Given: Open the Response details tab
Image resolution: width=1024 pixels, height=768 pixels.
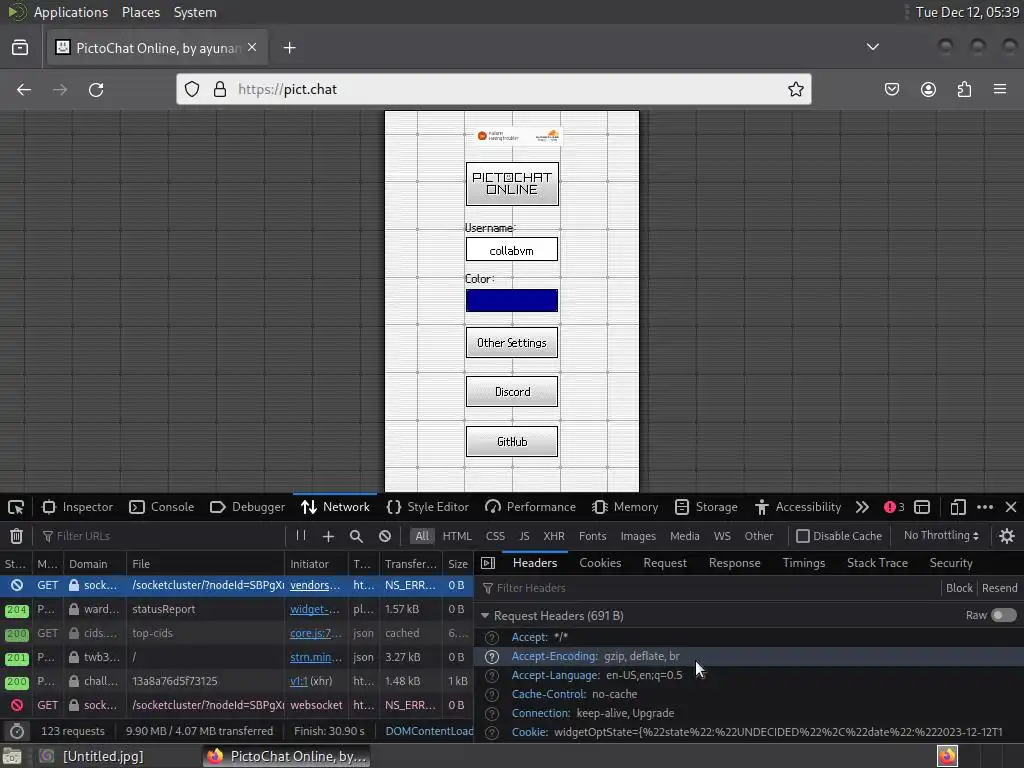Looking at the screenshot, I should point(734,563).
